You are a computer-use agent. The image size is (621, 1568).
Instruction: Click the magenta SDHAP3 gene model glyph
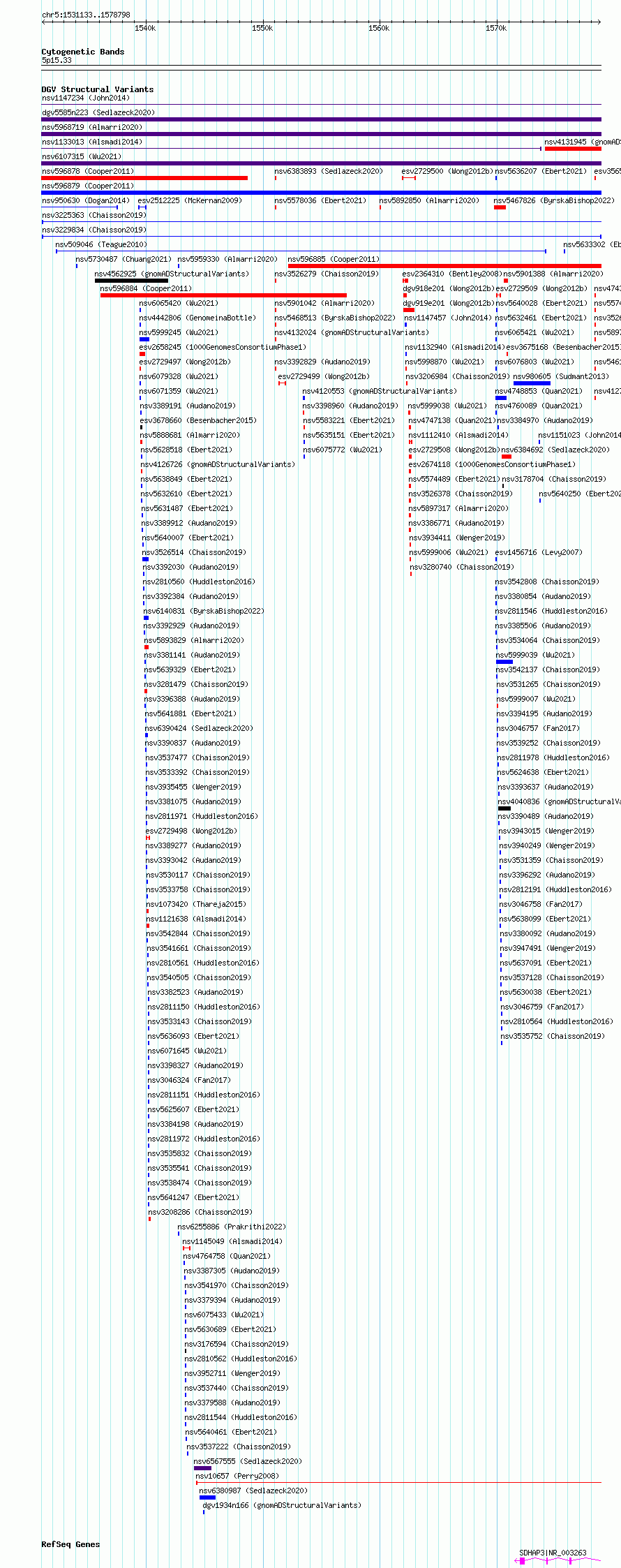pos(557,1560)
